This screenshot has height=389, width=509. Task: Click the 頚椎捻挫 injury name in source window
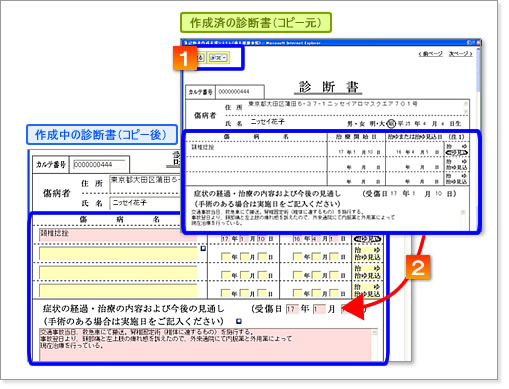tap(203, 147)
